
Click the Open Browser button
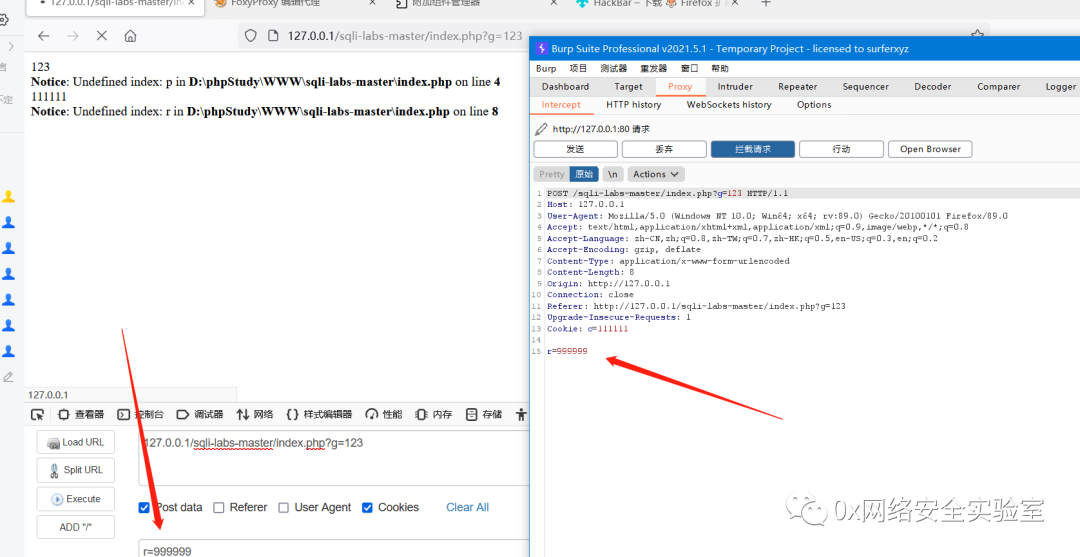pos(930,149)
